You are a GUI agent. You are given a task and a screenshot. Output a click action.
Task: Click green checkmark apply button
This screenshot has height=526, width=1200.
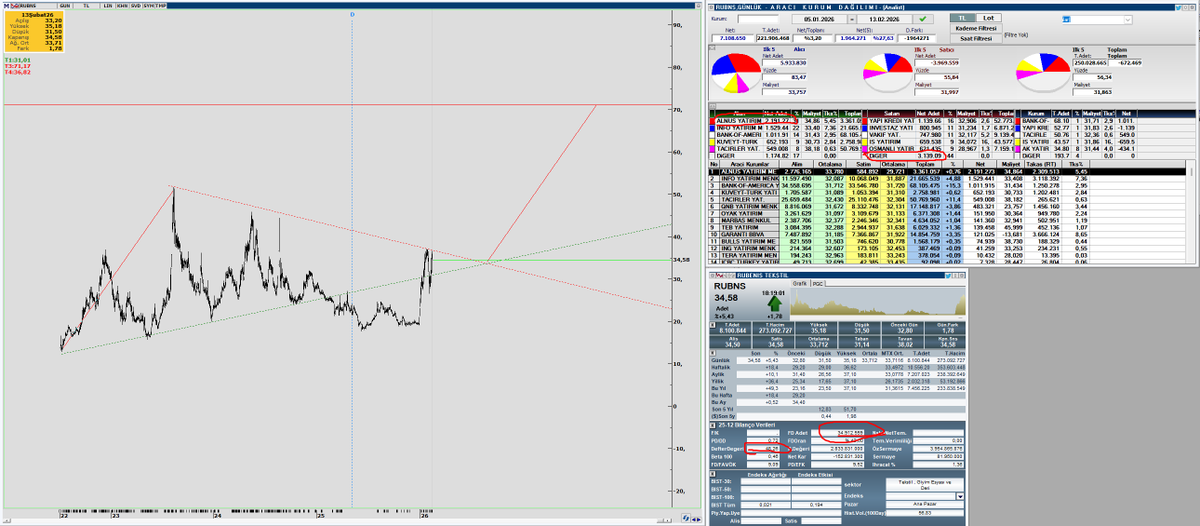922,19
